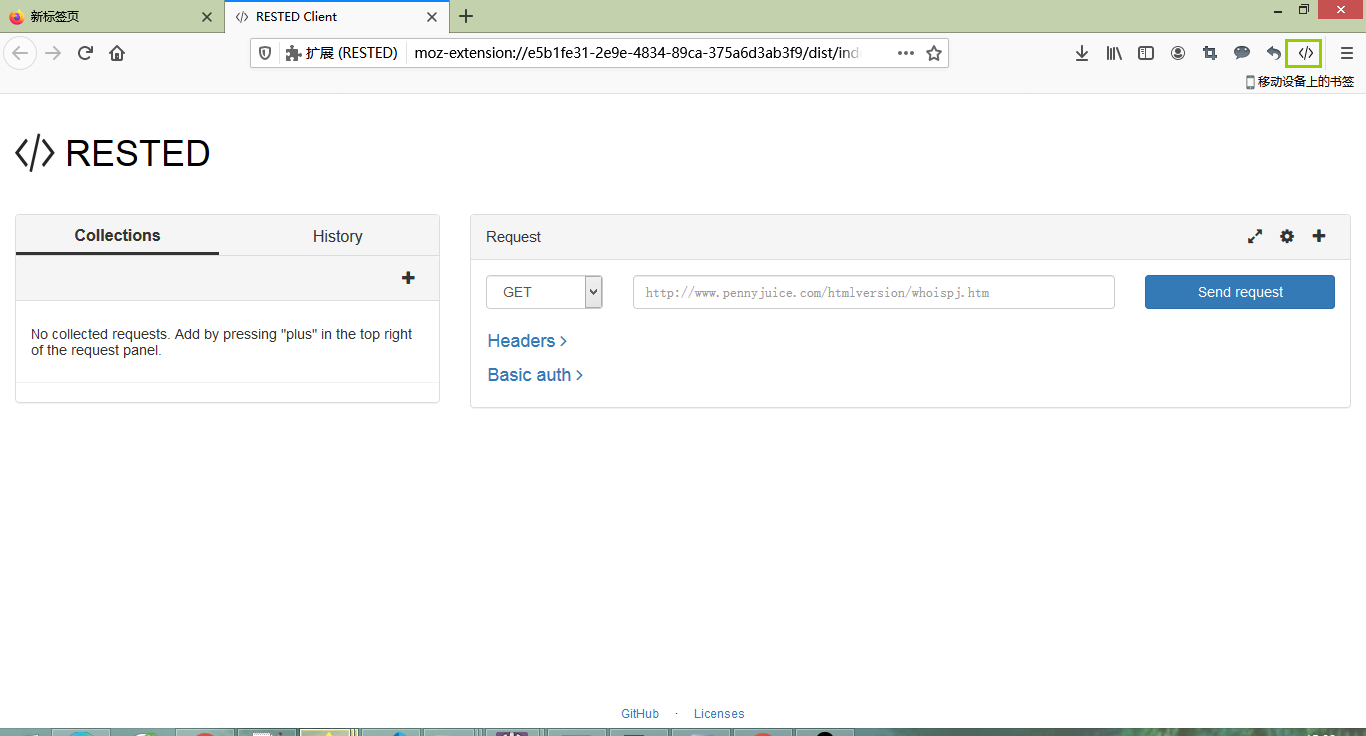Click the RESTED page heading
The width and height of the screenshot is (1366, 736).
[x=138, y=153]
